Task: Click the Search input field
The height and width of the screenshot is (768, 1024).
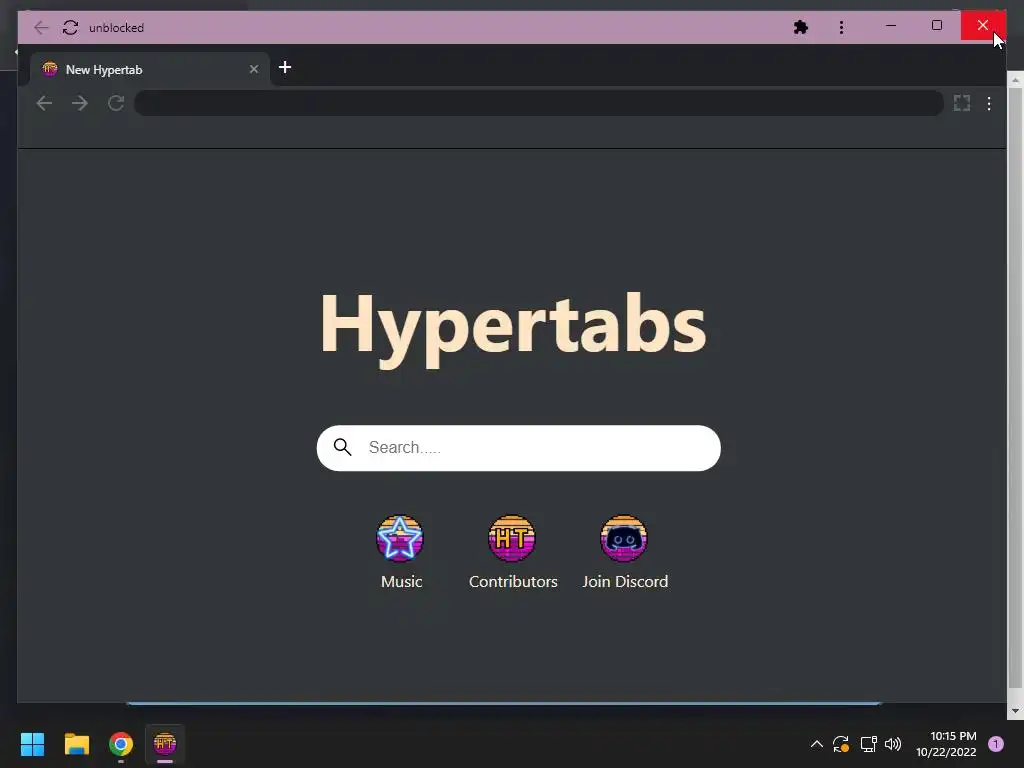Action: point(519,448)
